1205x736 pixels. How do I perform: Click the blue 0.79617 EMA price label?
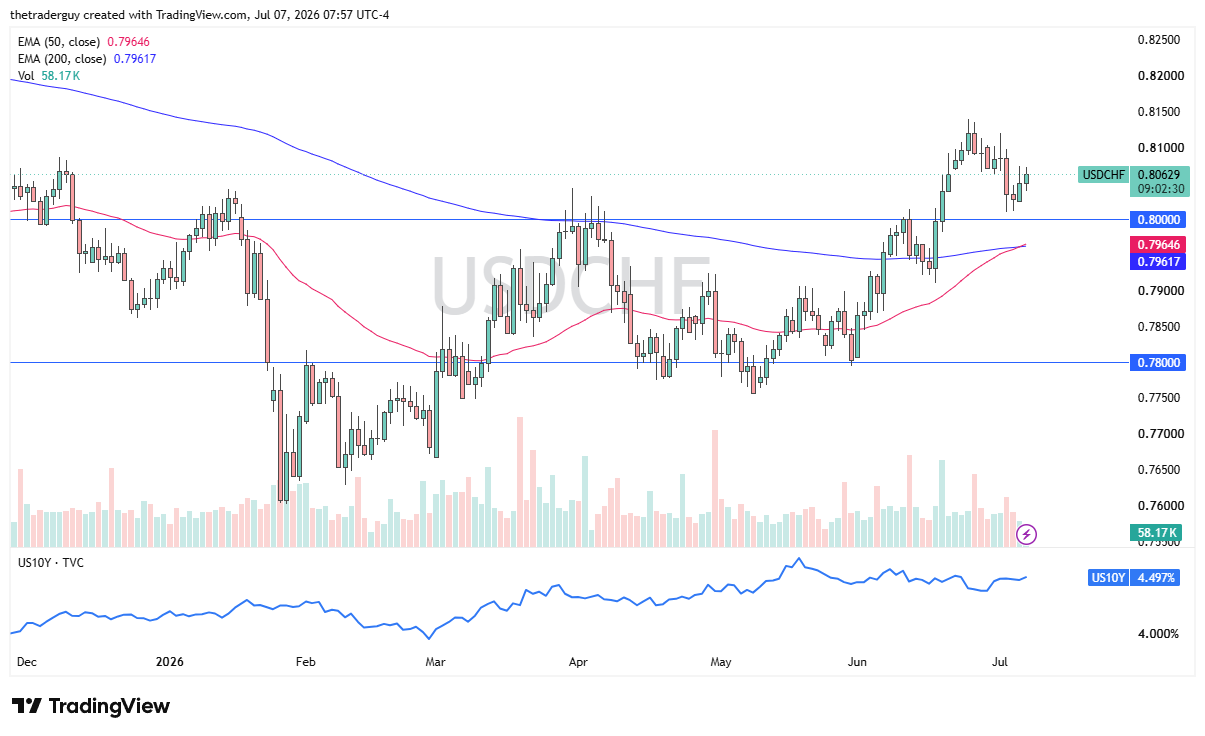[1158, 262]
